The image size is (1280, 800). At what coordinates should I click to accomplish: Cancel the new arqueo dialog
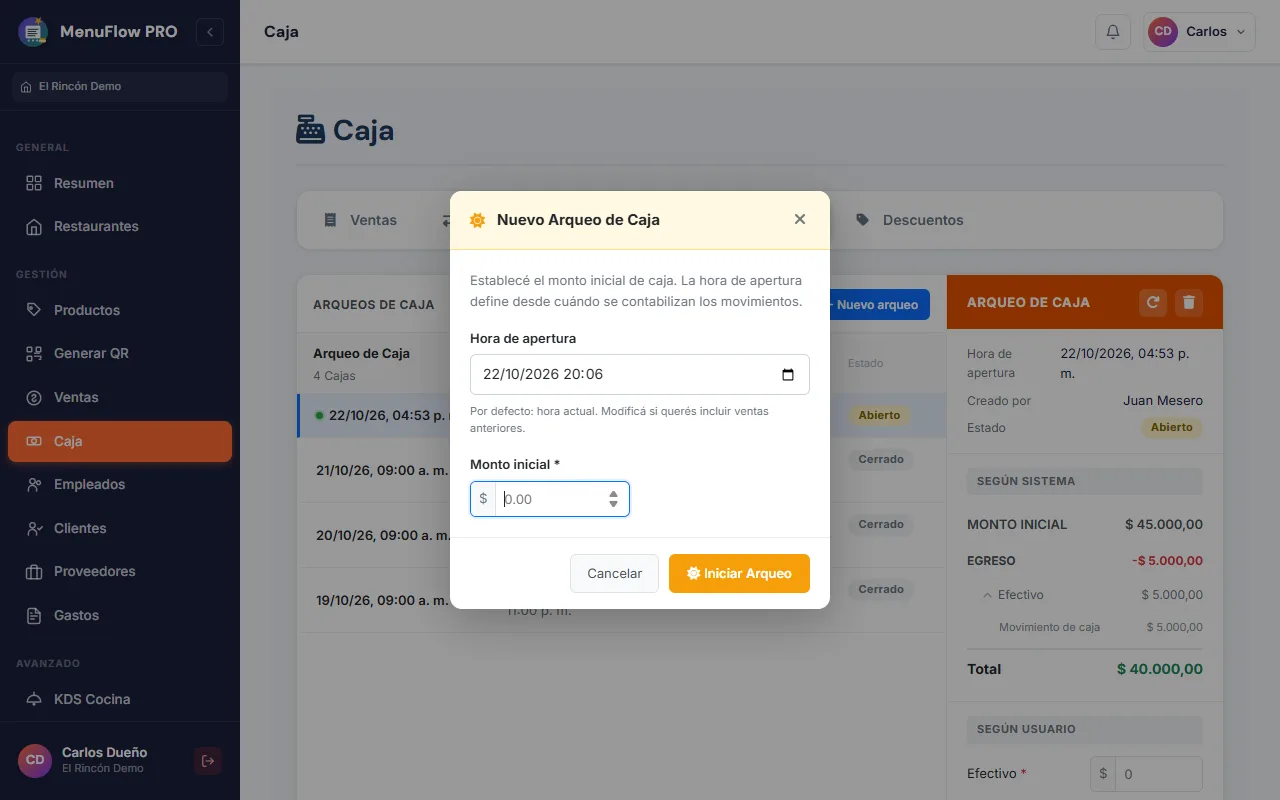point(614,574)
